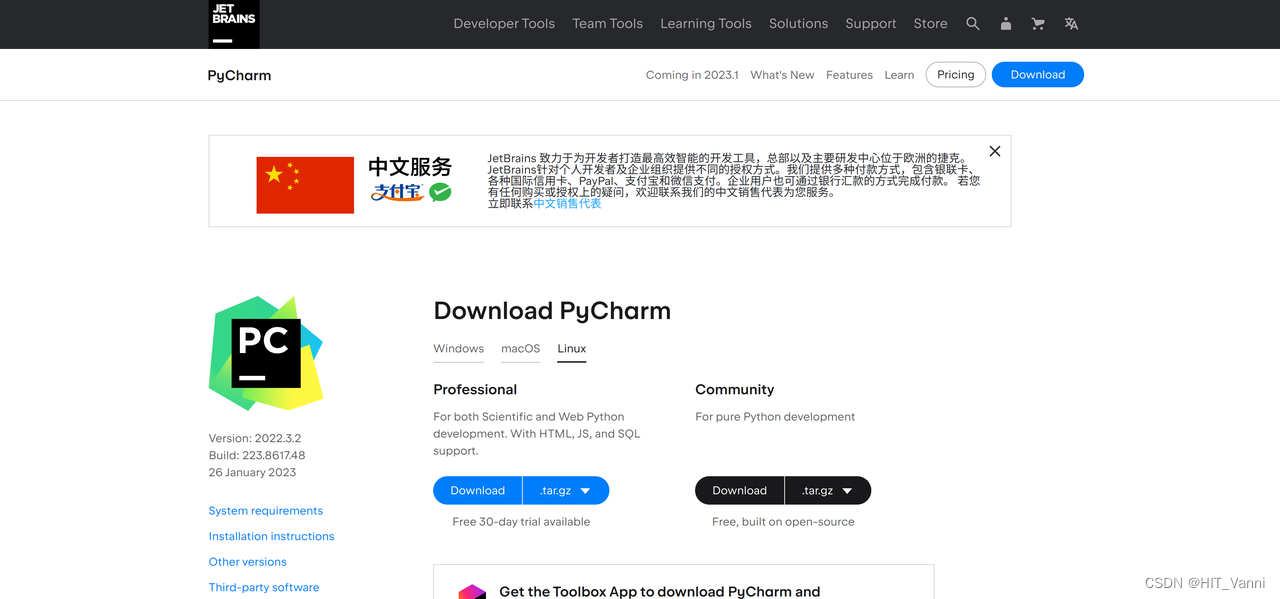
Task: Open Support menu
Action: 871,24
